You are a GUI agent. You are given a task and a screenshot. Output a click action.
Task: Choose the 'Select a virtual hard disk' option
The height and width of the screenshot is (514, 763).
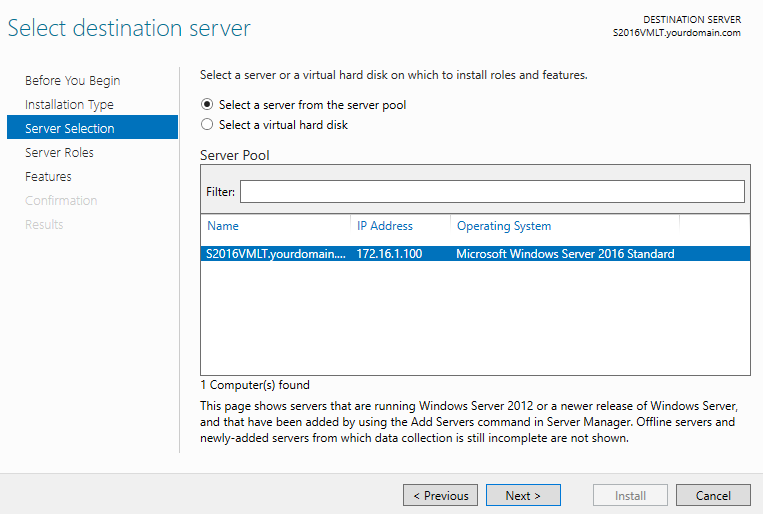click(207, 125)
